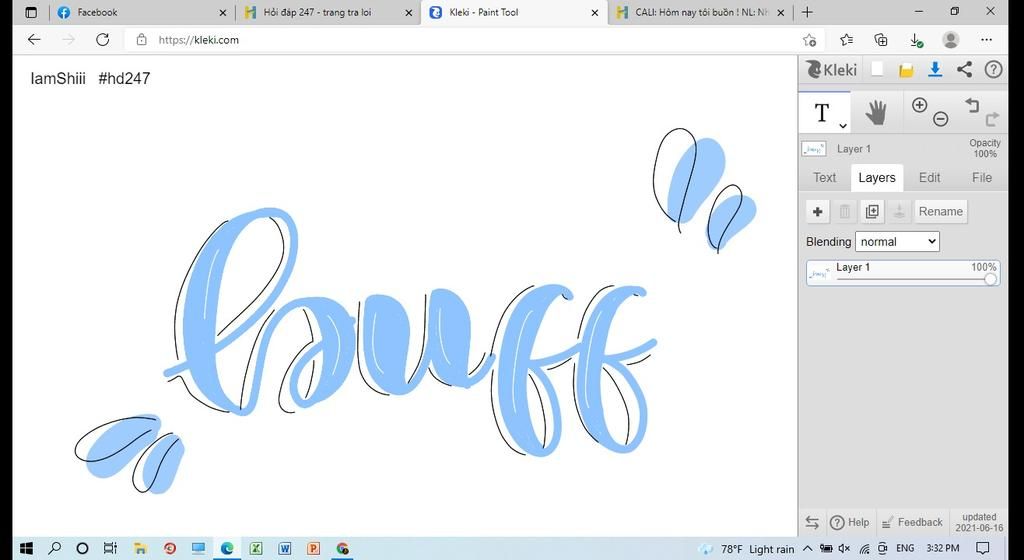Reload the Kleki page
Screen dimensions: 1024x560
click(x=103, y=40)
